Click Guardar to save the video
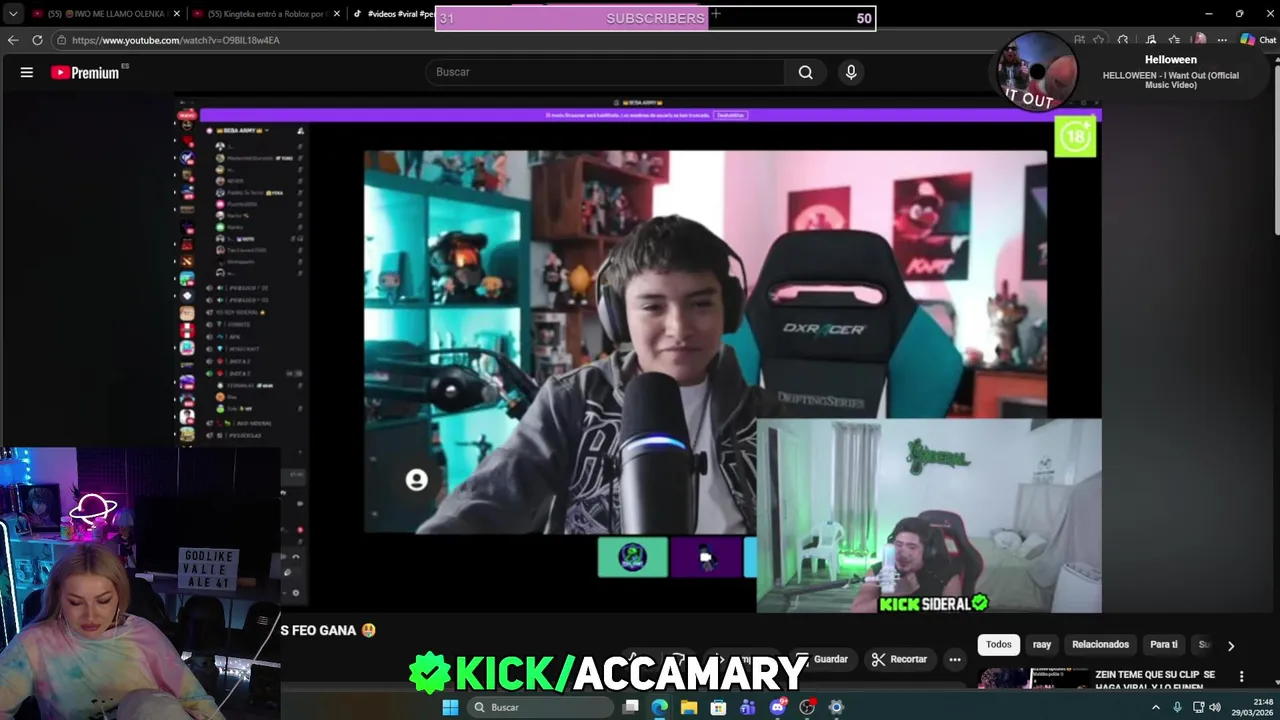1280x720 pixels. 822,659
